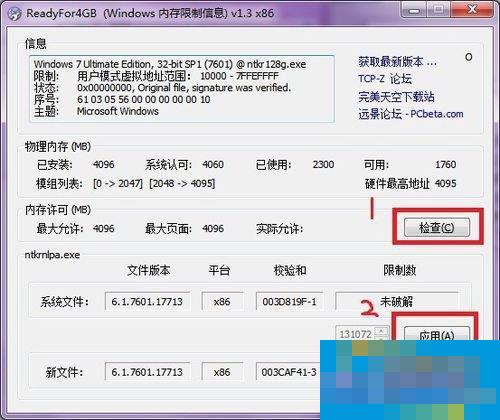Click the 校验和 column header

tap(290, 270)
